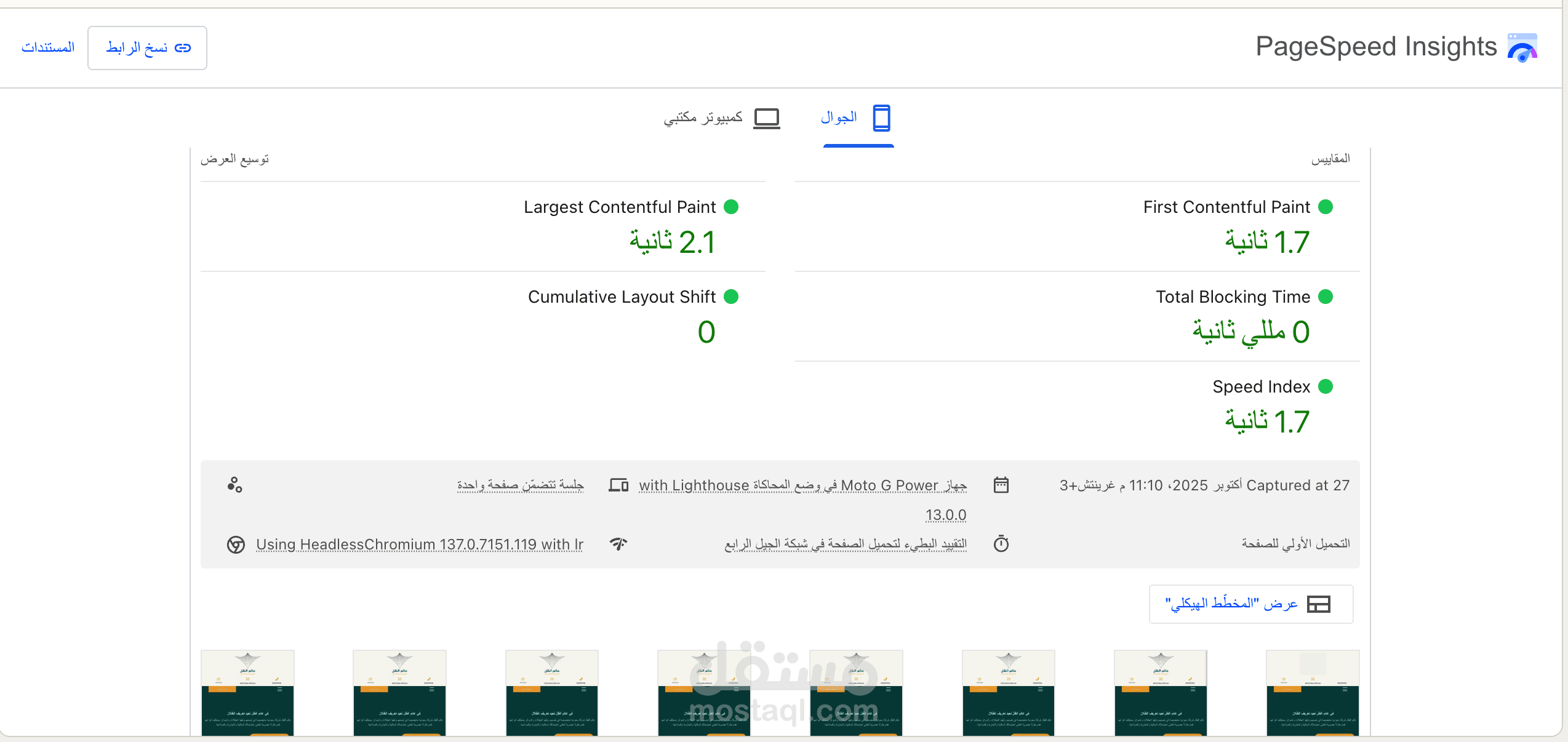
Task: Click the network throttling wifi icon
Action: (x=618, y=544)
